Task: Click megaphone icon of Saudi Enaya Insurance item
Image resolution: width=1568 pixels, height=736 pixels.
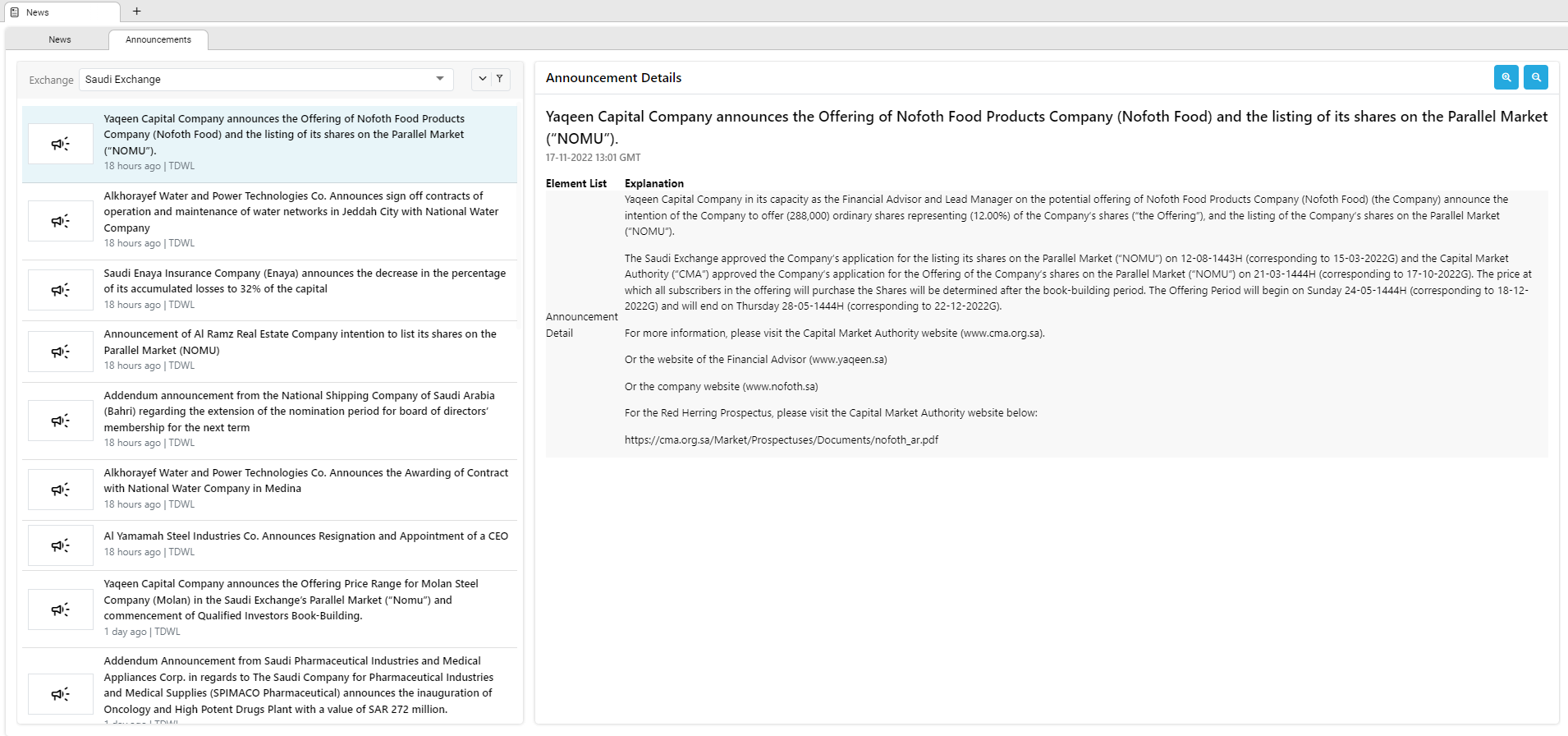Action: click(61, 290)
